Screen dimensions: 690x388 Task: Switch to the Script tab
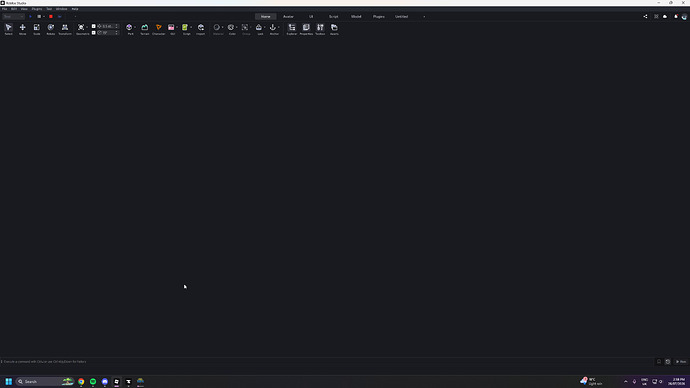[x=334, y=16]
